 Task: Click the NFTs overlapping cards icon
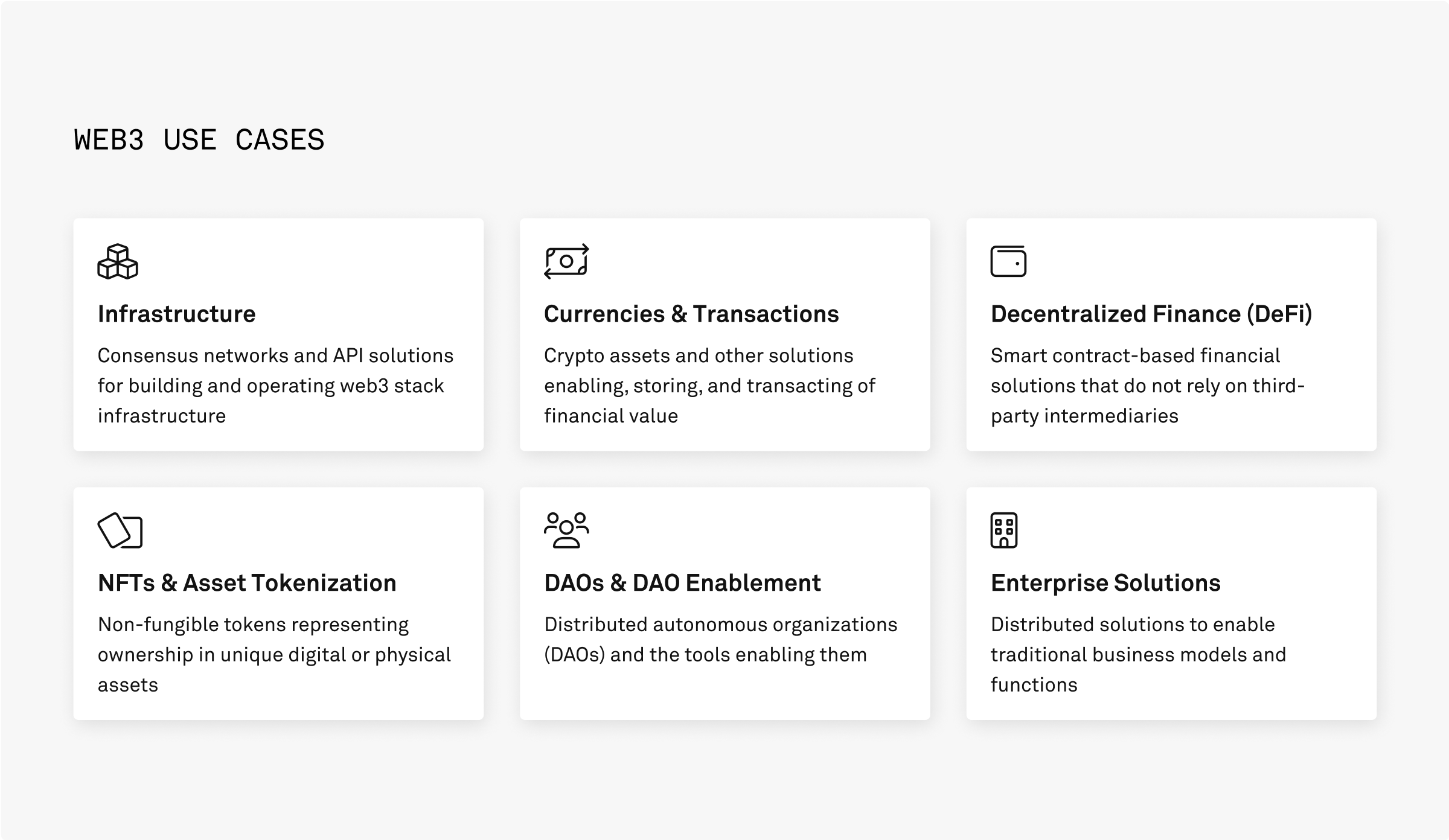coord(120,530)
